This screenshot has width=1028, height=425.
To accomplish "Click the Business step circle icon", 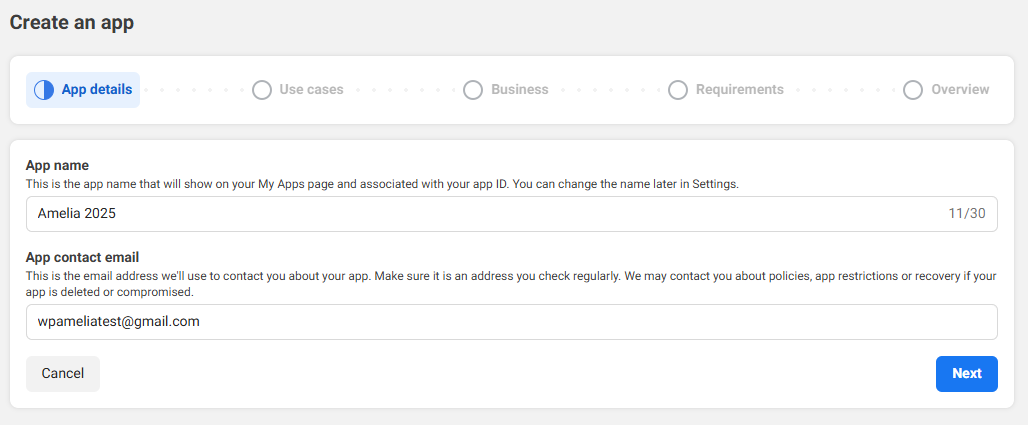I will pos(473,90).
